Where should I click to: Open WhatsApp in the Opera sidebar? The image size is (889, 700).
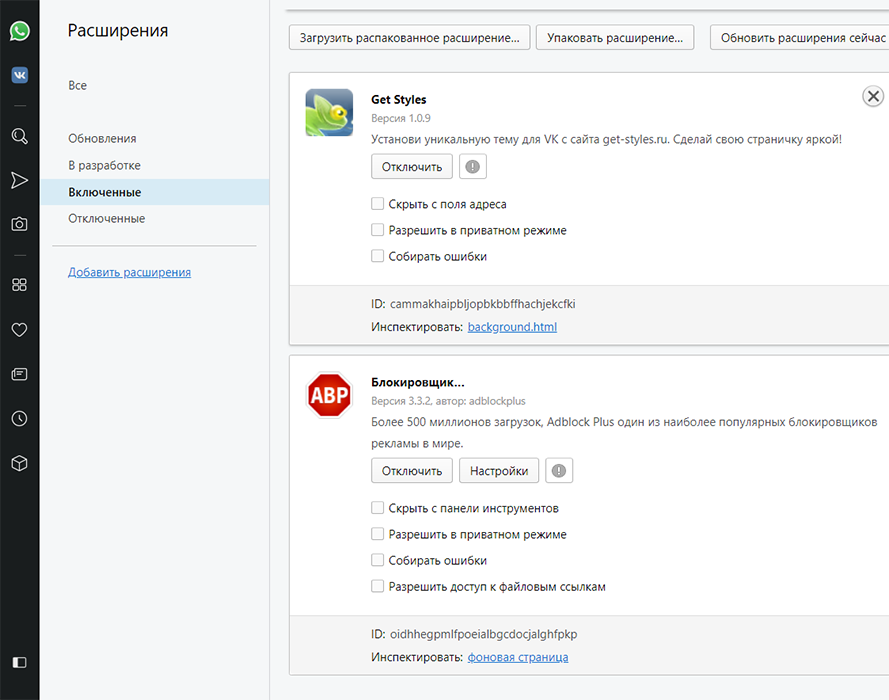(x=19, y=31)
